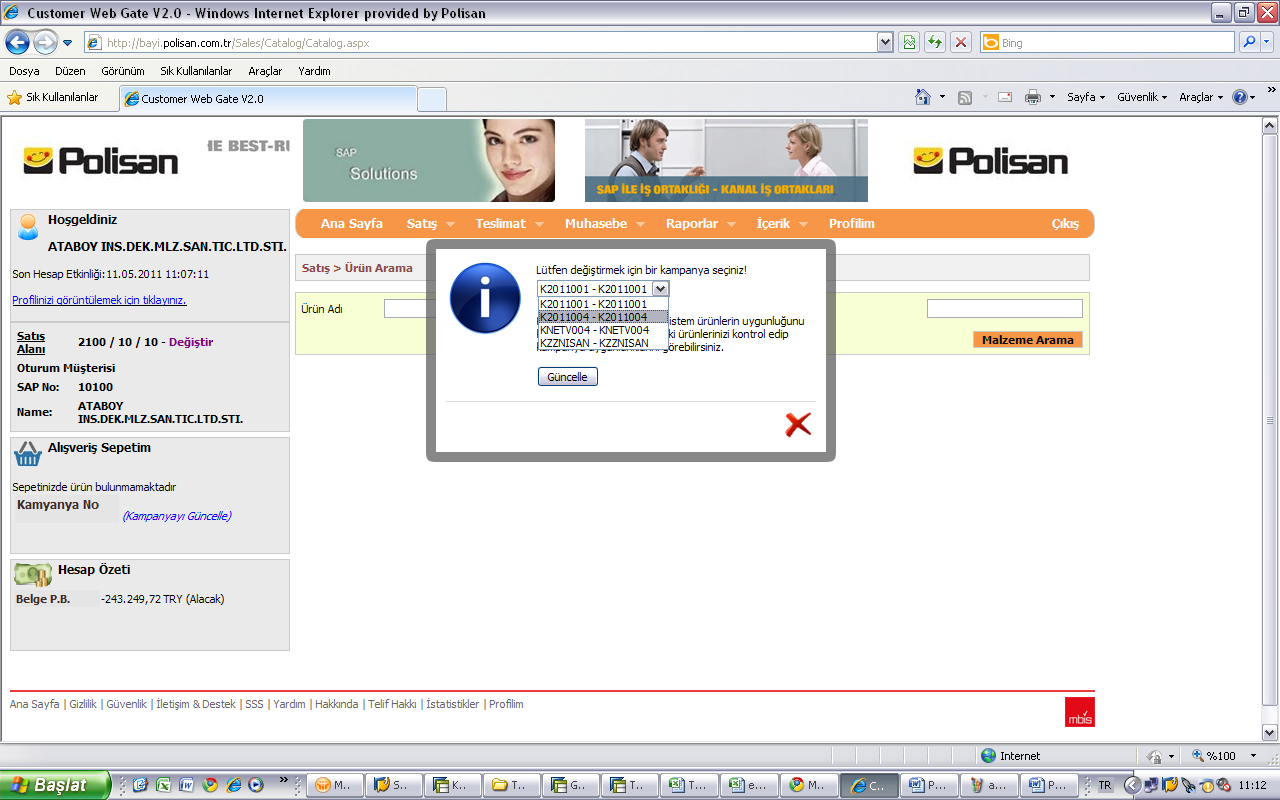Expand the Raporlar navigation menu
This screenshot has height=800, width=1280.
[701, 224]
